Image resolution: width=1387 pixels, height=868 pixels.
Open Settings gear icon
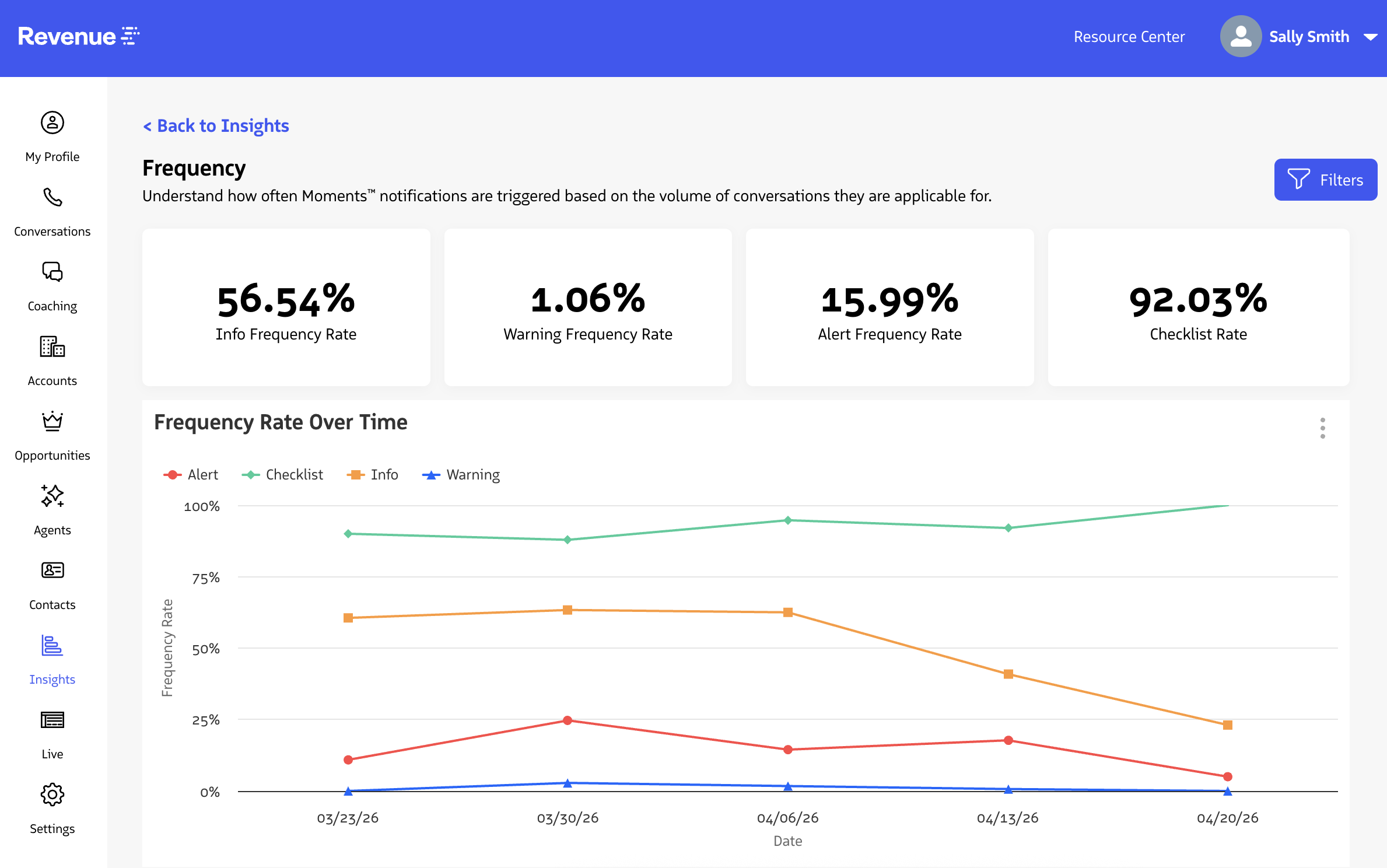point(52,794)
